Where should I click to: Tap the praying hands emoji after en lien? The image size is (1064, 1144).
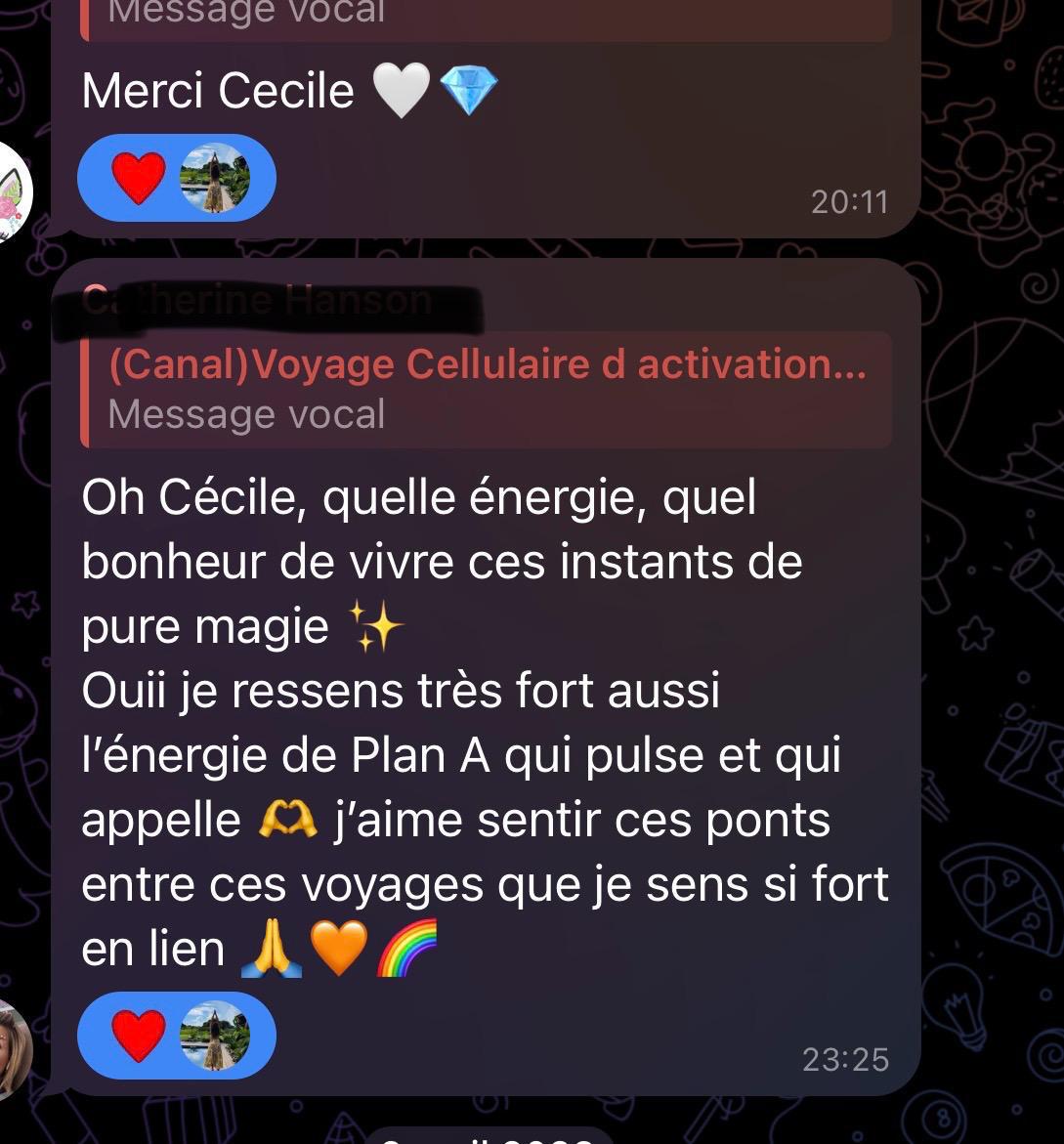point(272,949)
